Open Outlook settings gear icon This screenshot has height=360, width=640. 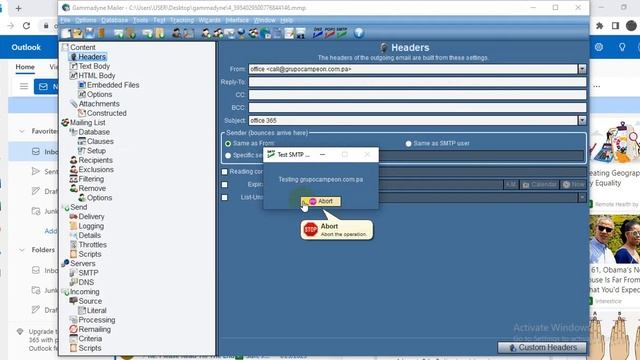(x=599, y=47)
